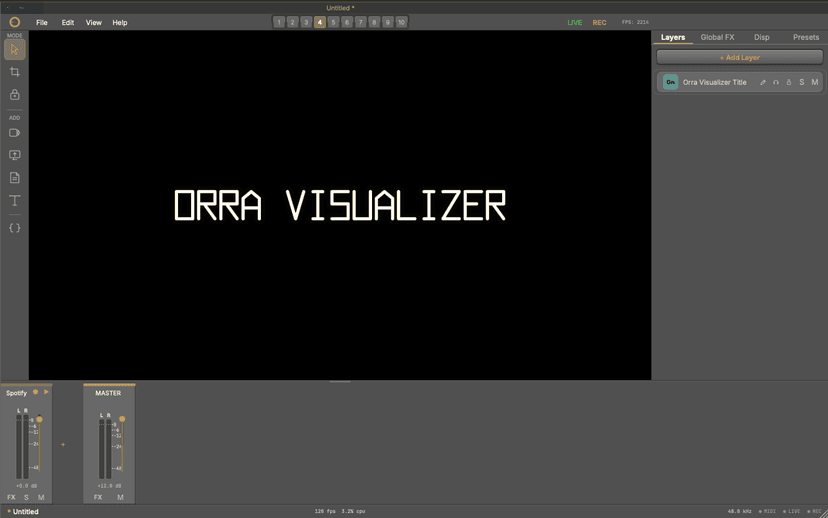The width and height of the screenshot is (828, 518).
Task: Add a video source from sidebar
Action: [x=14, y=133]
